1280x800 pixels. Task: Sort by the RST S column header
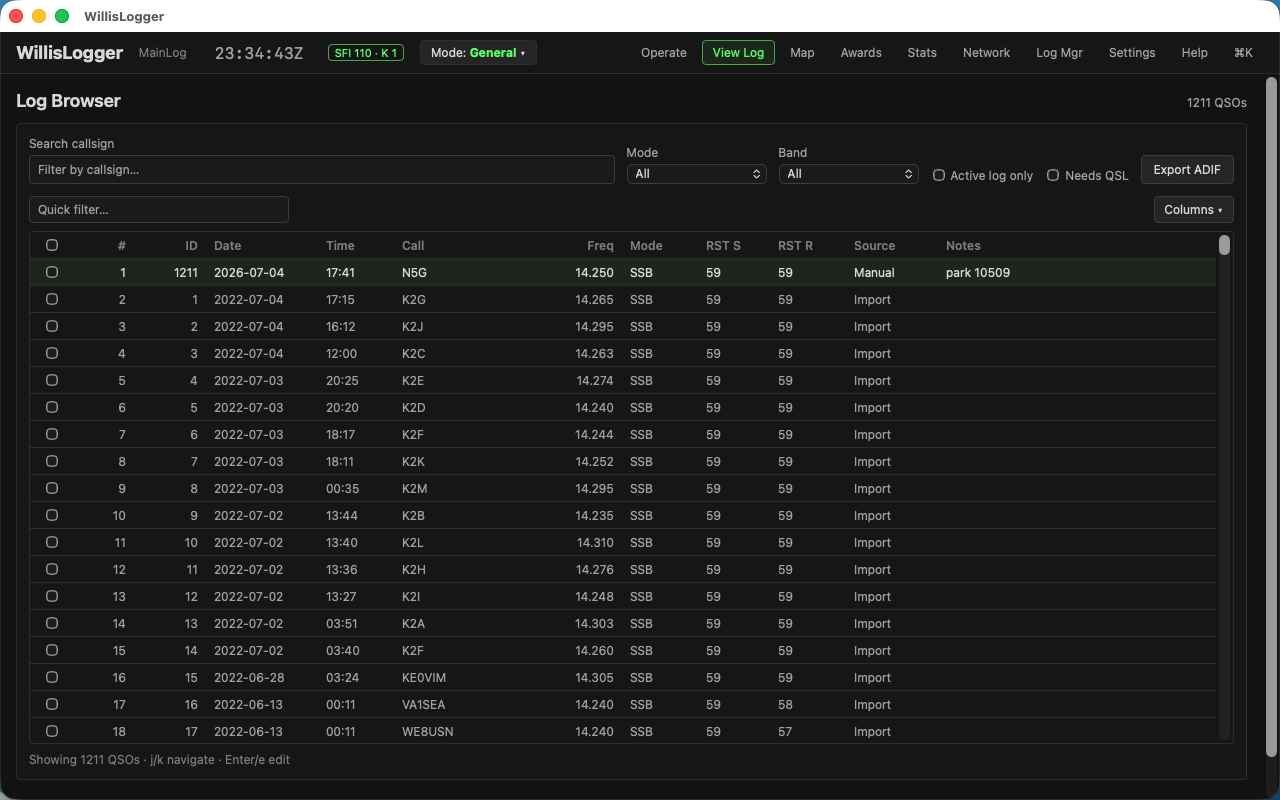[x=723, y=245]
